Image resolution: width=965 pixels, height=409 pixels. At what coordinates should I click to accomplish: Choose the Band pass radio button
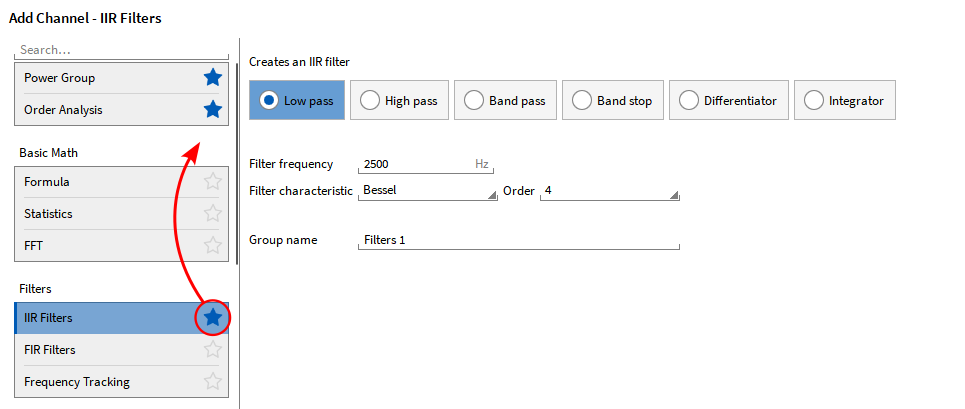(x=503, y=100)
